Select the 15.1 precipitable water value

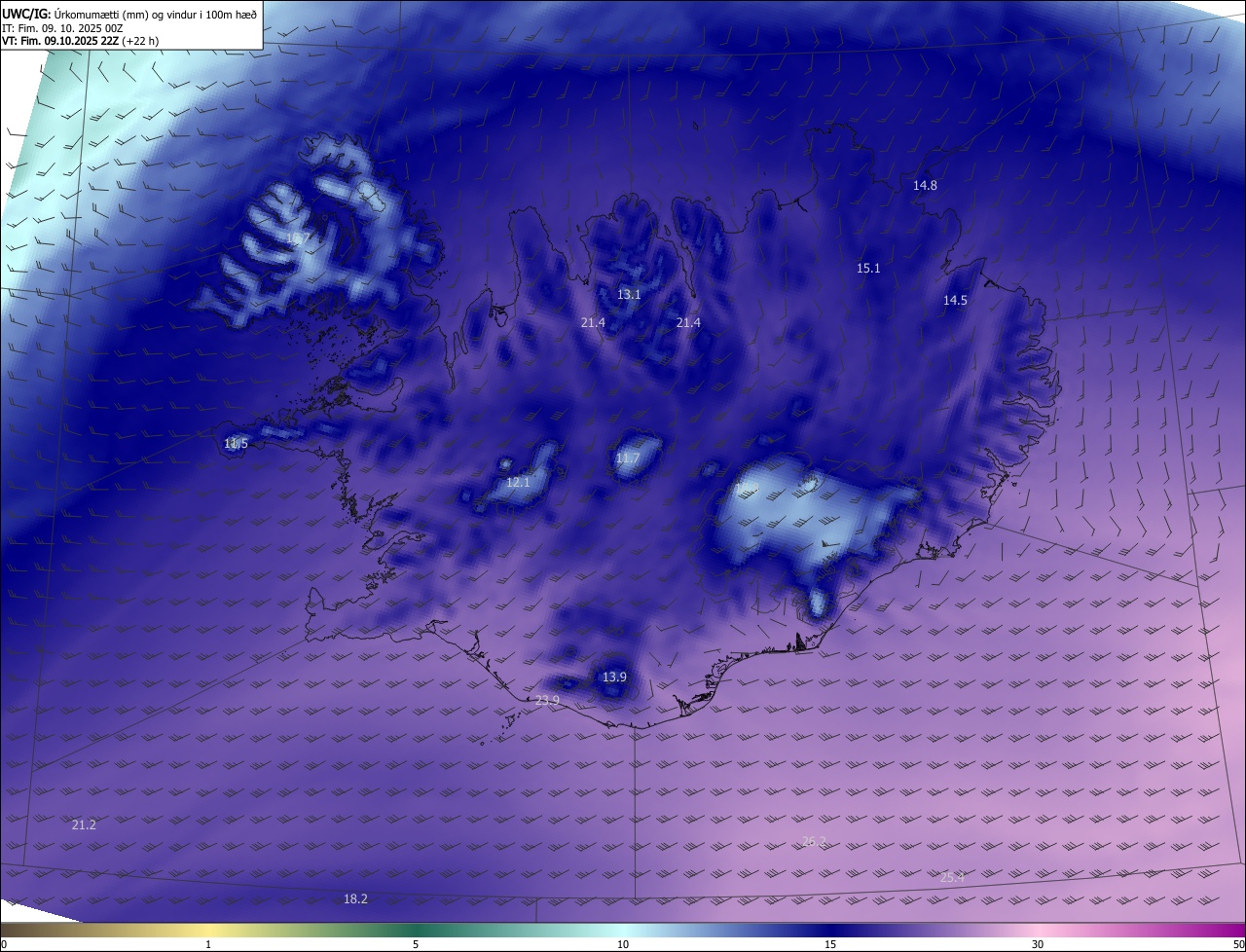868,269
